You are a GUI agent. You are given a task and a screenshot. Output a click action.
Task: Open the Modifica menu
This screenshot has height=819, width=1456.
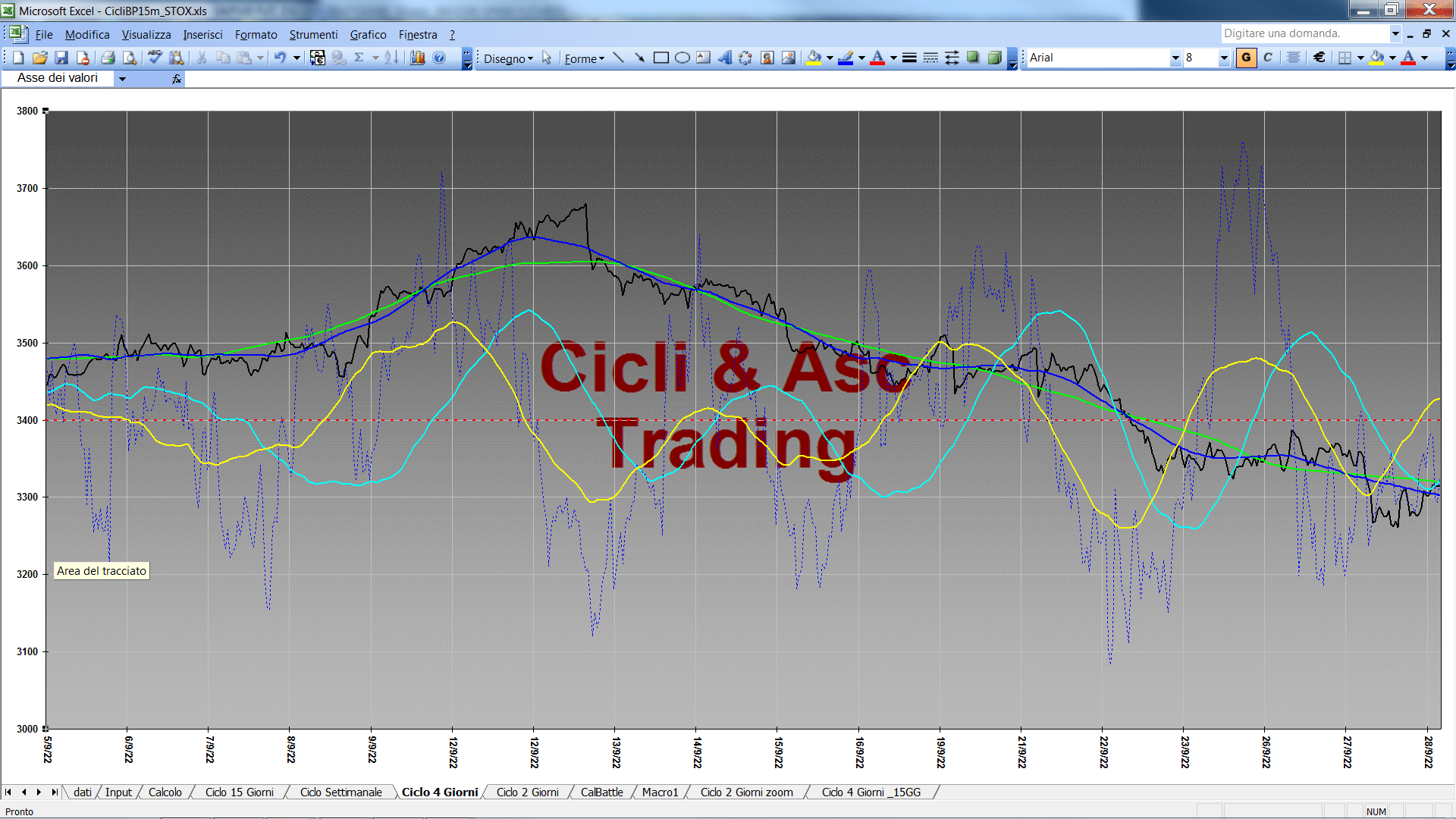pyautogui.click(x=87, y=35)
